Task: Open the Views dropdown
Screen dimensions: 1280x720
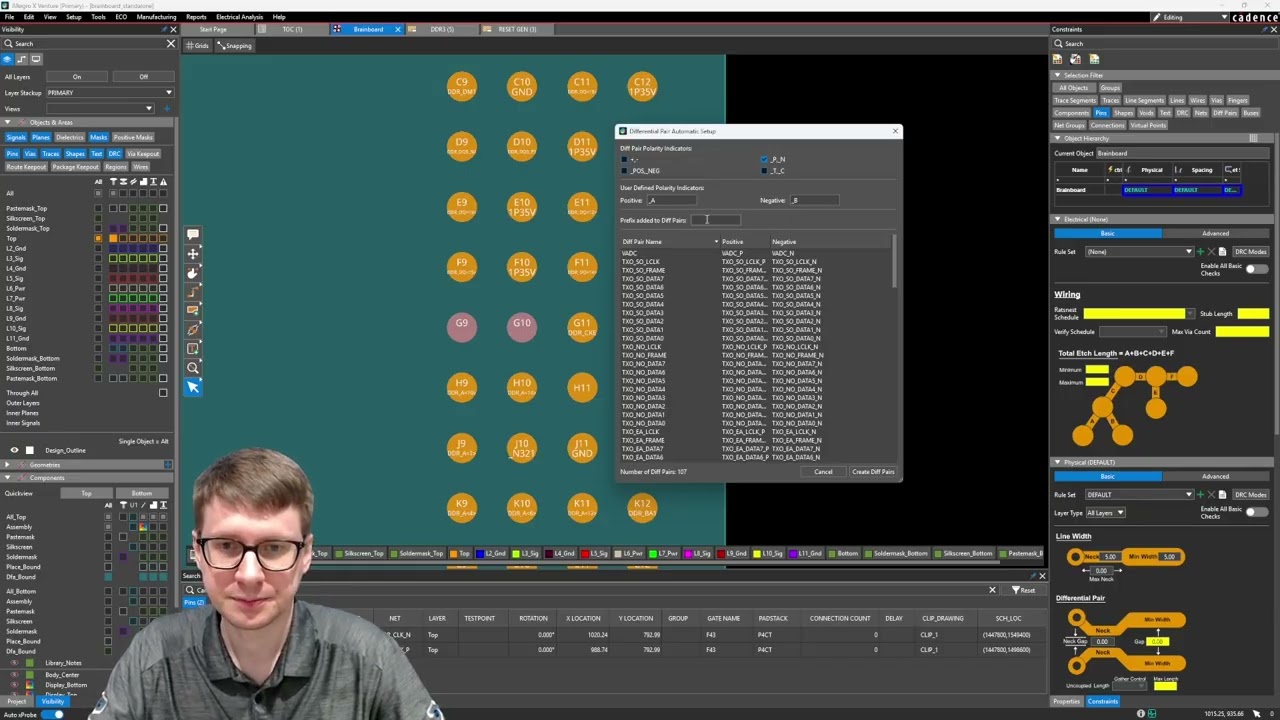Action: click(x=100, y=108)
